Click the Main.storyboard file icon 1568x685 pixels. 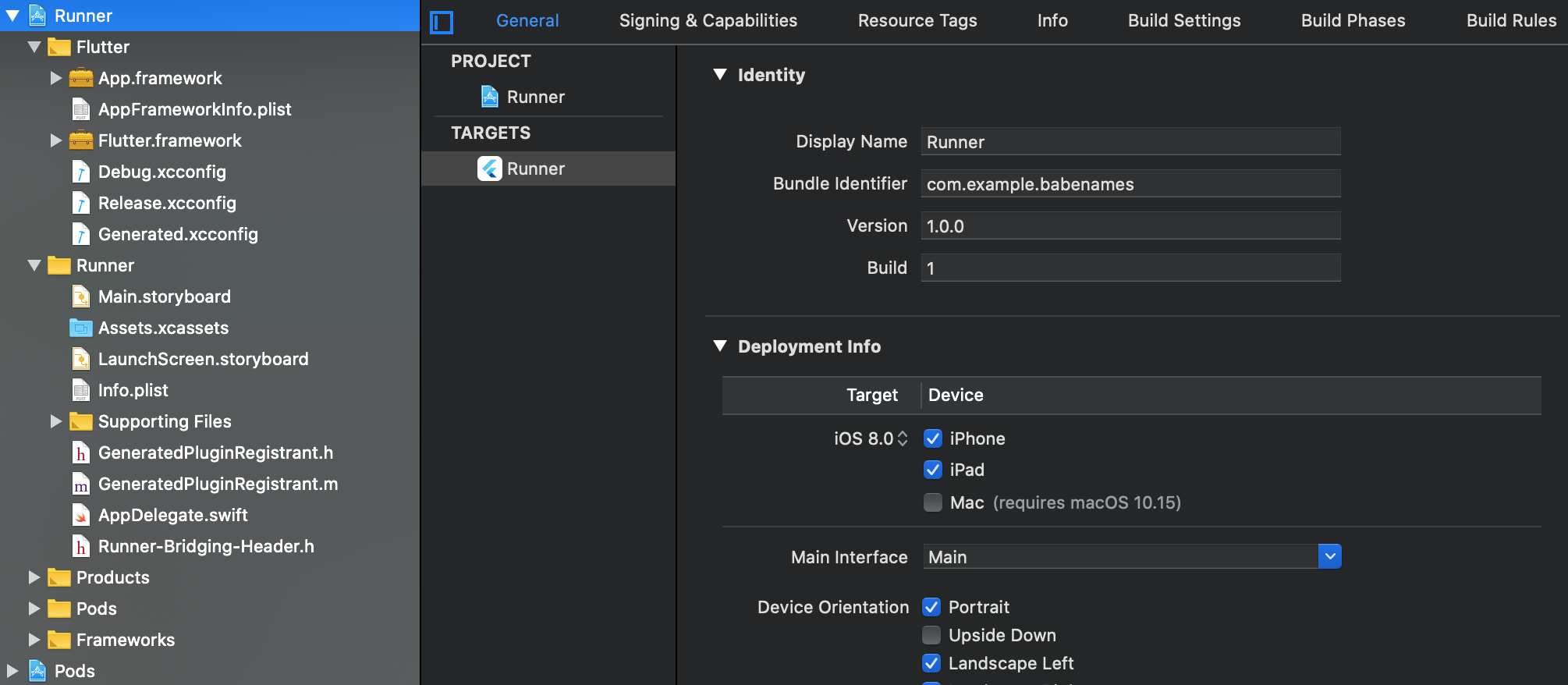[81, 296]
